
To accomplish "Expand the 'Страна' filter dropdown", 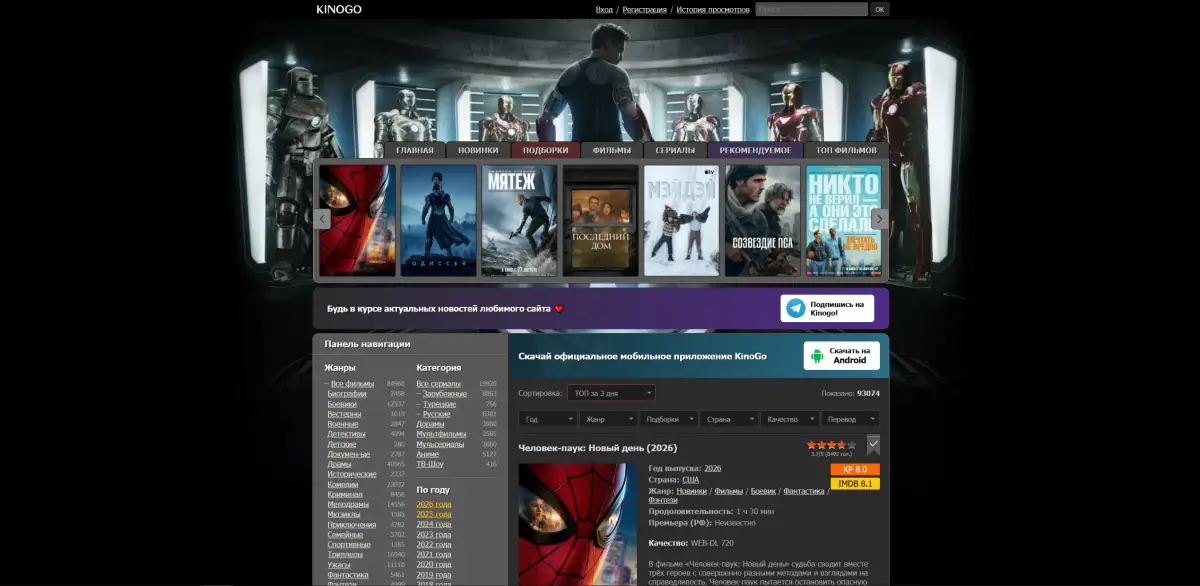I will (729, 419).
